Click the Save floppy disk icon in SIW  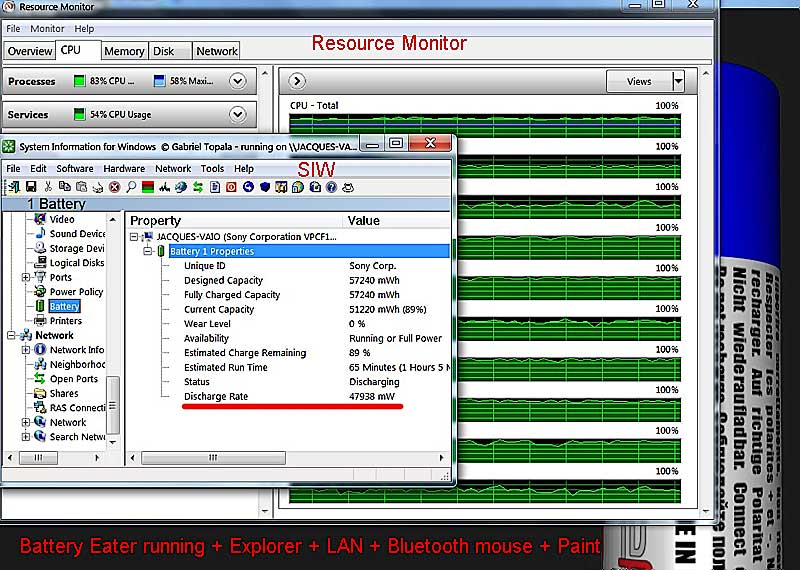point(31,187)
